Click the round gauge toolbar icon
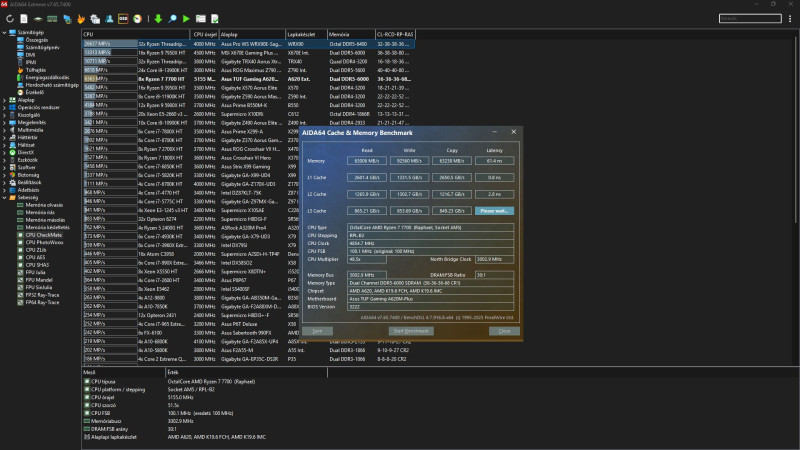 tap(137, 19)
